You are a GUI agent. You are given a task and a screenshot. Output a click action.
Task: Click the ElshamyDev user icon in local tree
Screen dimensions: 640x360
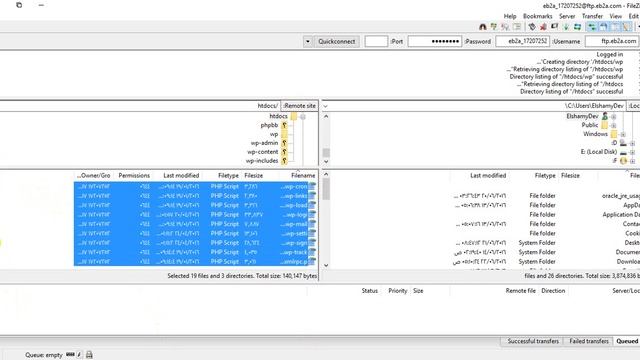(605, 116)
